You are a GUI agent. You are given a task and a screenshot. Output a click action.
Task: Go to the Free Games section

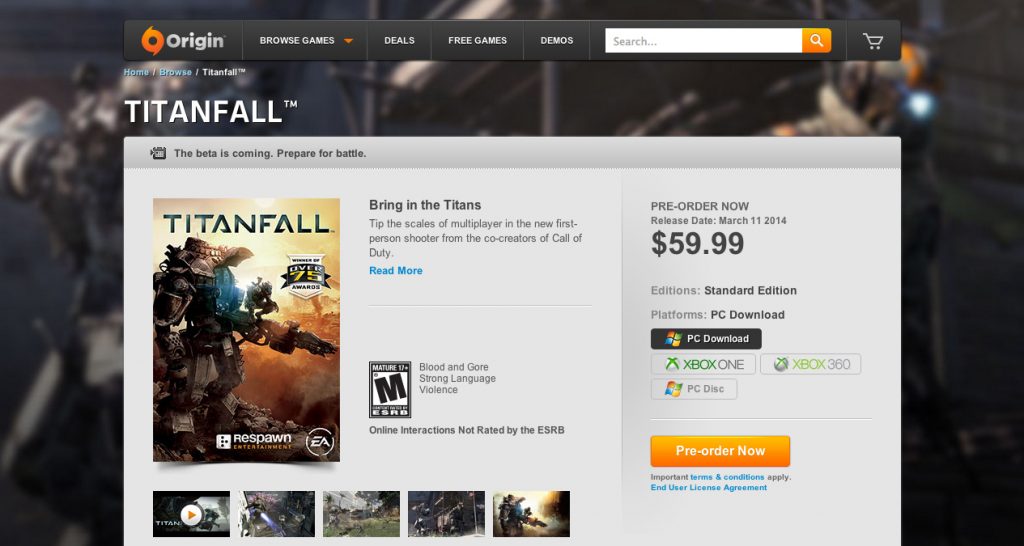(x=477, y=41)
